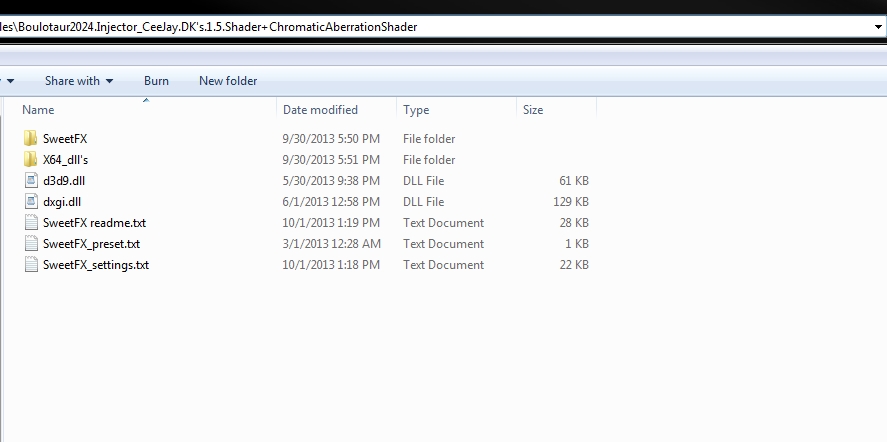The image size is (887, 442).
Task: Click the SweetFX_preset.txt document icon
Action: [x=30, y=244]
